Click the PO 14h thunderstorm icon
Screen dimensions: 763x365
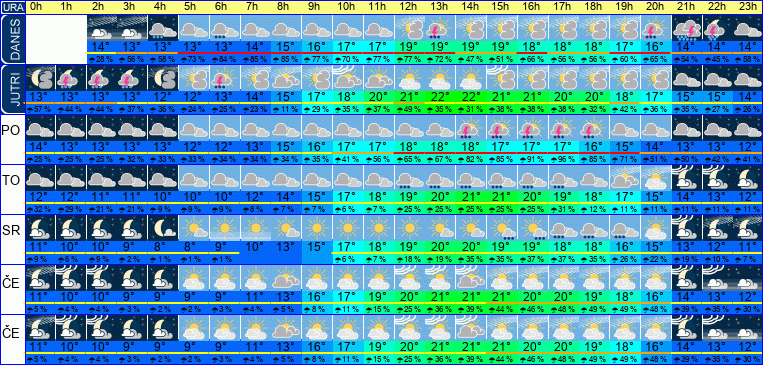click(x=470, y=128)
